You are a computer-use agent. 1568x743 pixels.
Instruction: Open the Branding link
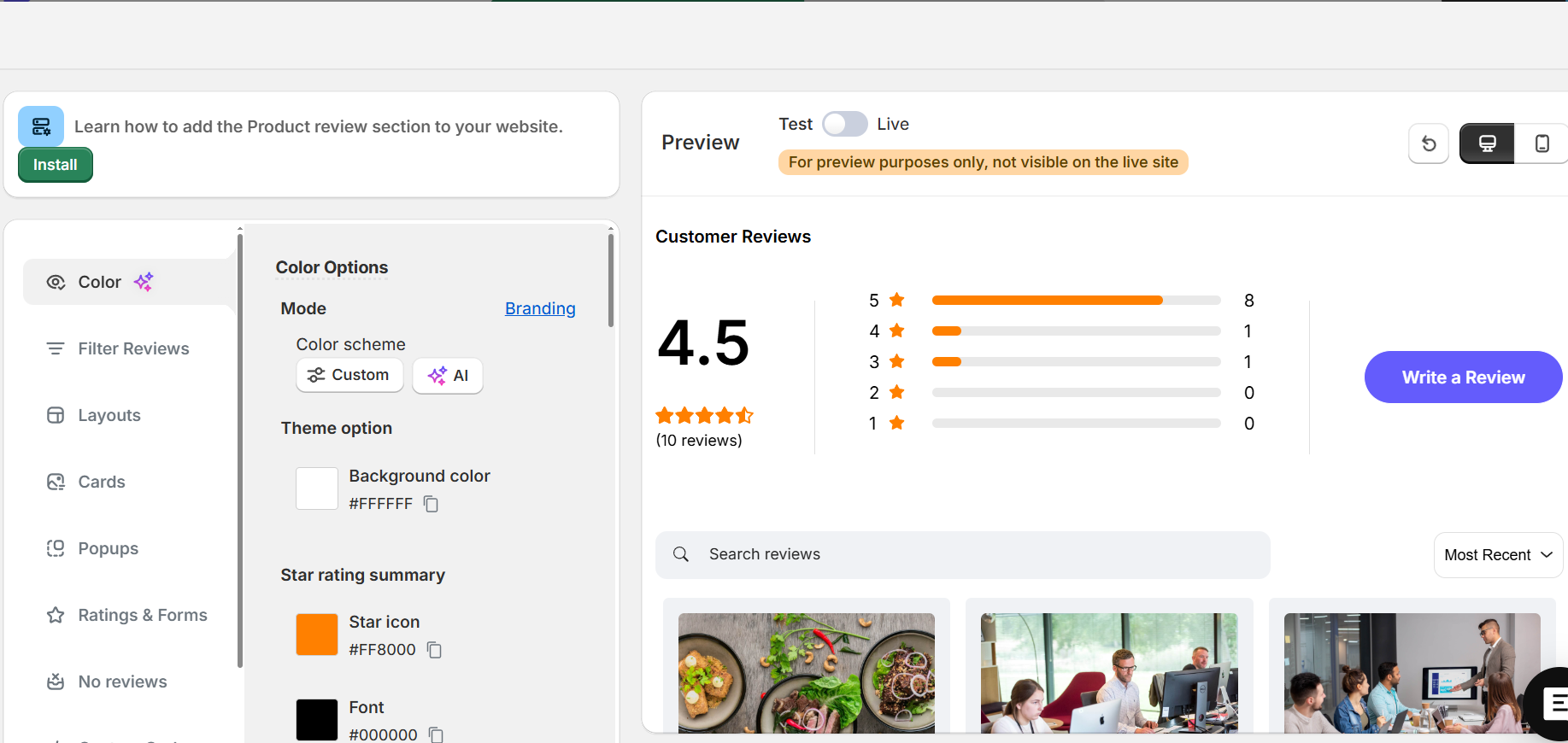pos(540,308)
